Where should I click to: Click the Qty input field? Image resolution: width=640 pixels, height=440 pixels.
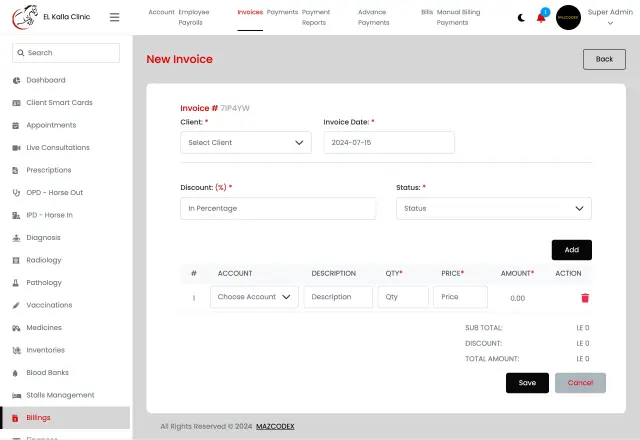403,297
